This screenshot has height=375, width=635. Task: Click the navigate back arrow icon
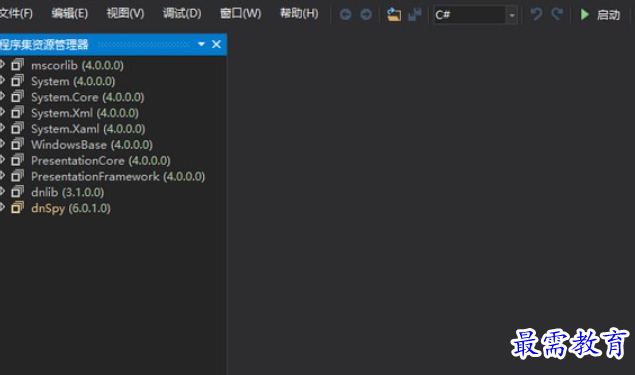[x=345, y=15]
